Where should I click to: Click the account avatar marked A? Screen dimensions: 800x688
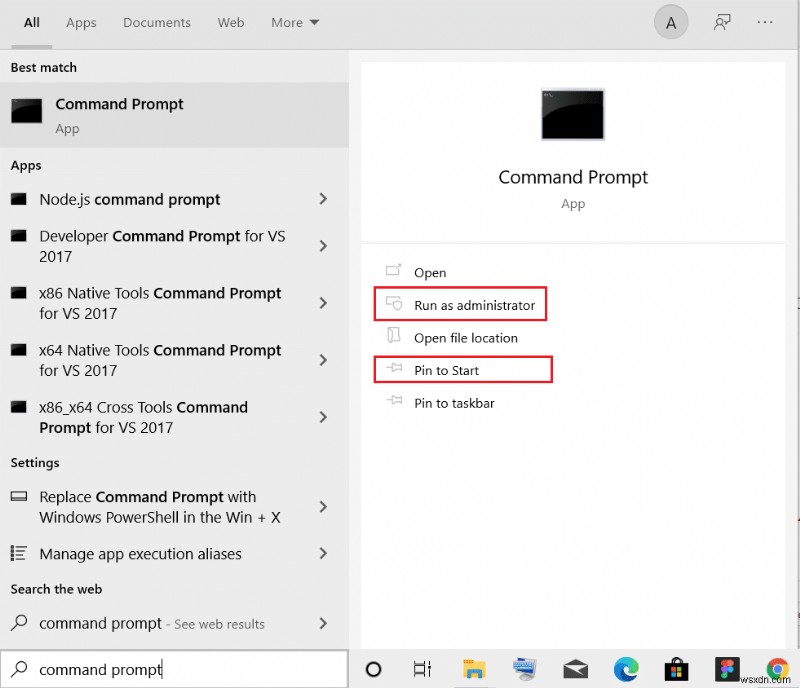tap(671, 22)
